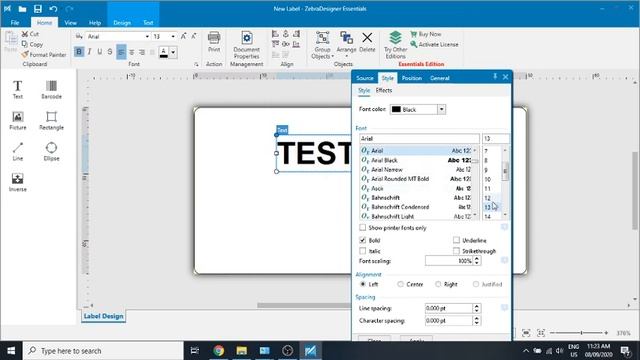Click zoom slider handle in status bar

coord(582,333)
